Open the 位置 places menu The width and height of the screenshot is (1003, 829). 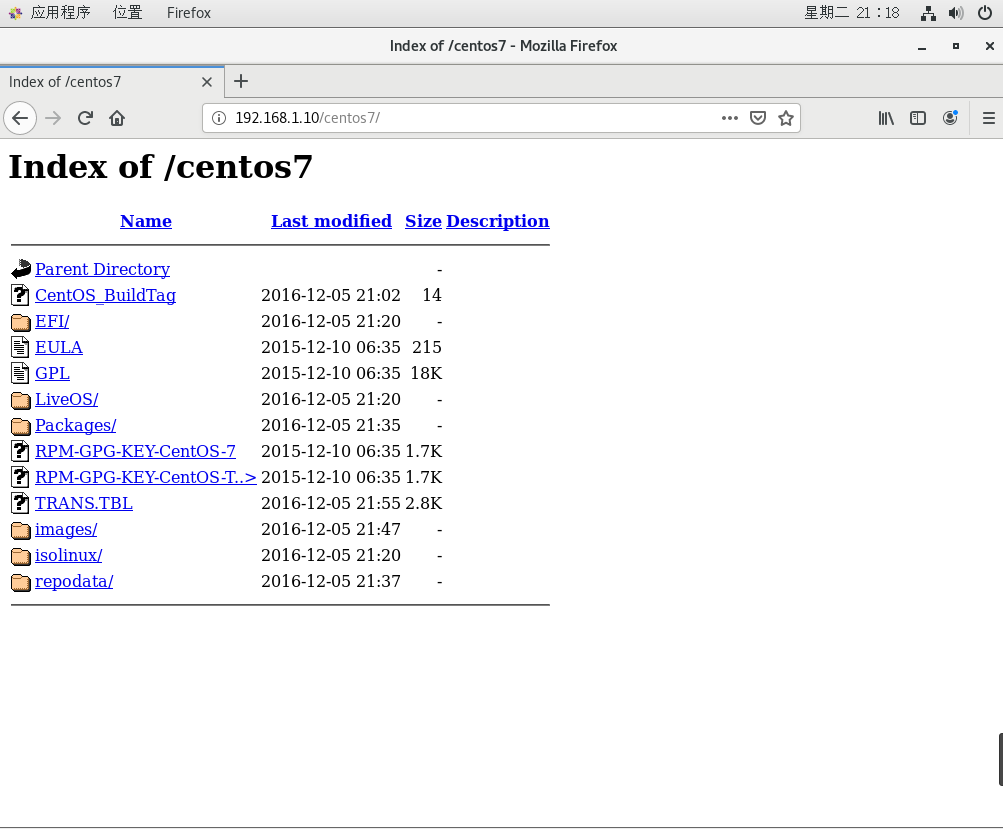tap(127, 13)
